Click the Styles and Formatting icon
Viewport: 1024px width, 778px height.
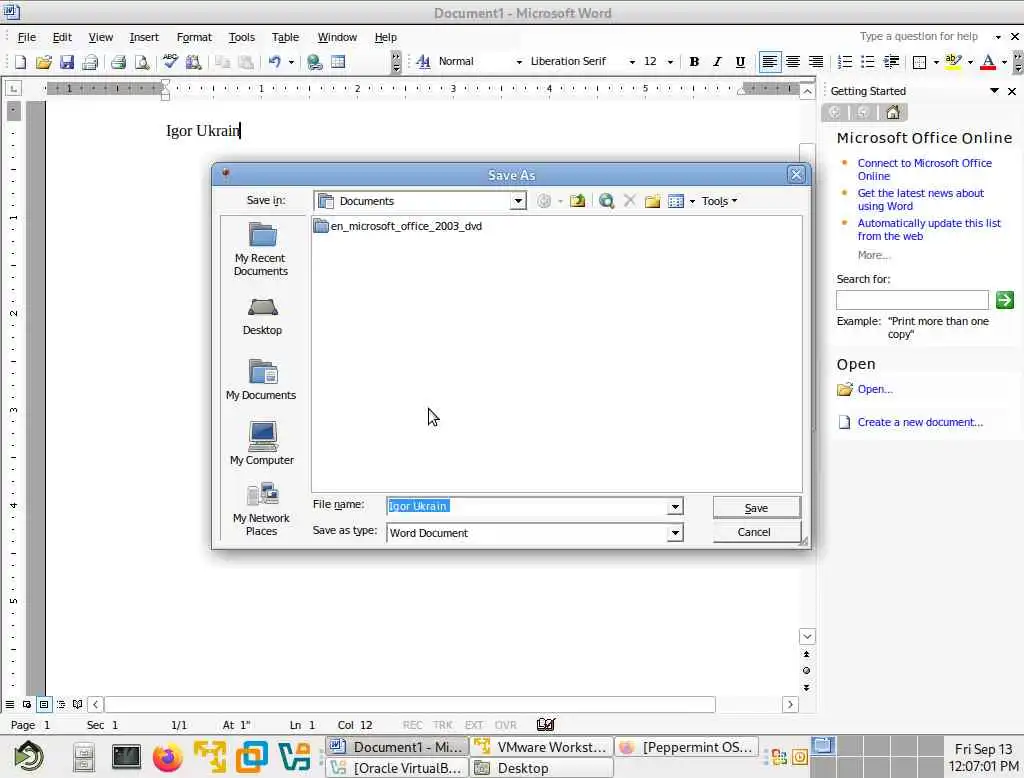pyautogui.click(x=423, y=61)
